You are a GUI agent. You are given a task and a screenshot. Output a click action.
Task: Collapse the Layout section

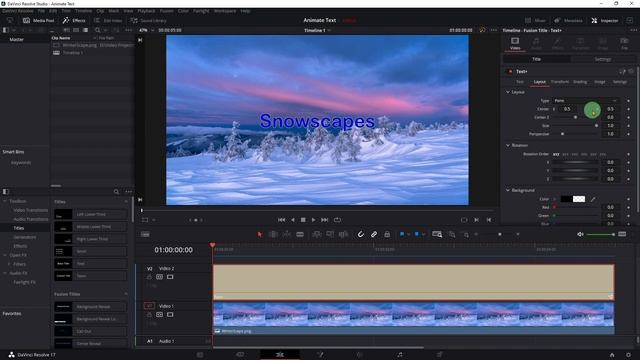point(508,92)
